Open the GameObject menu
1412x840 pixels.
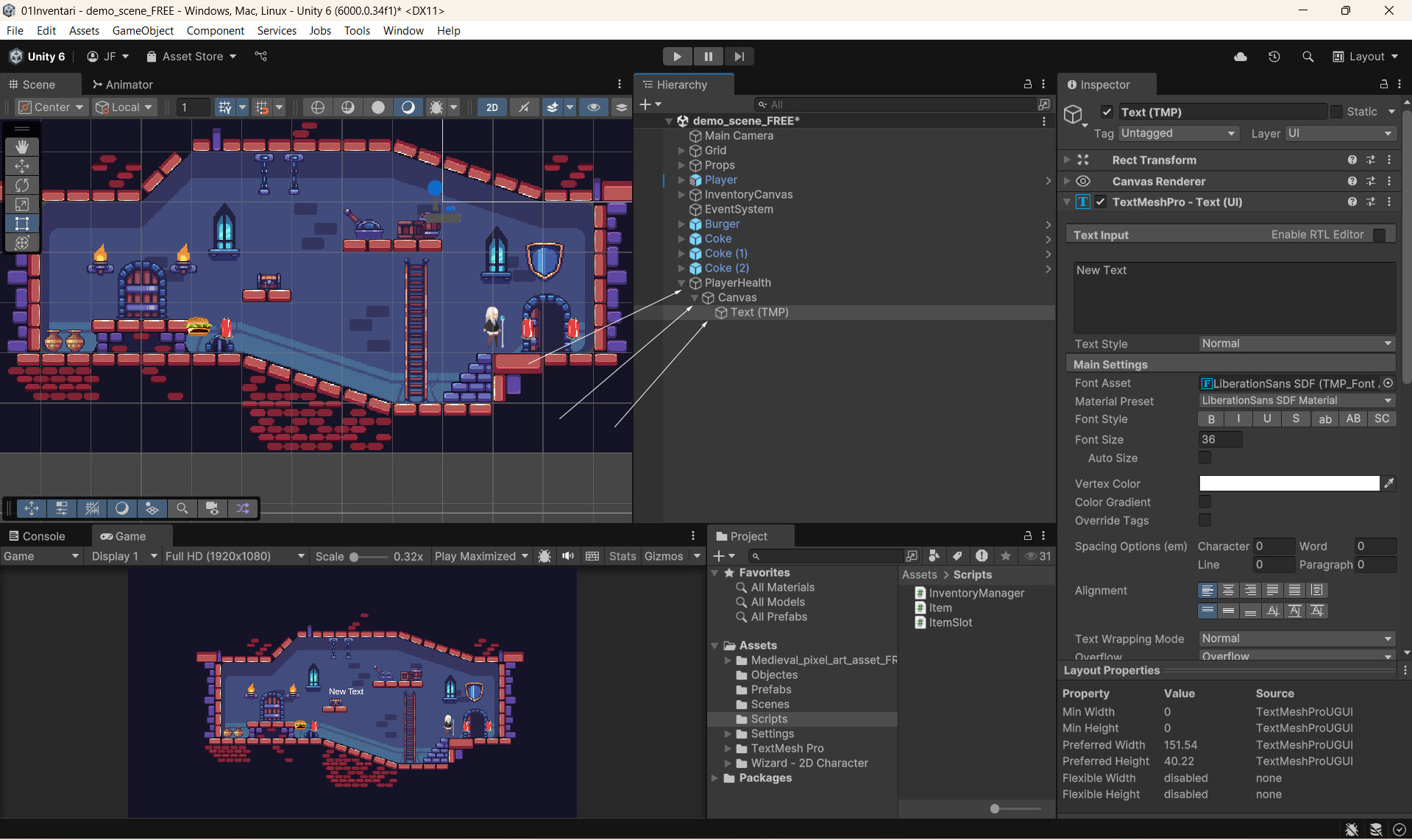pyautogui.click(x=143, y=30)
